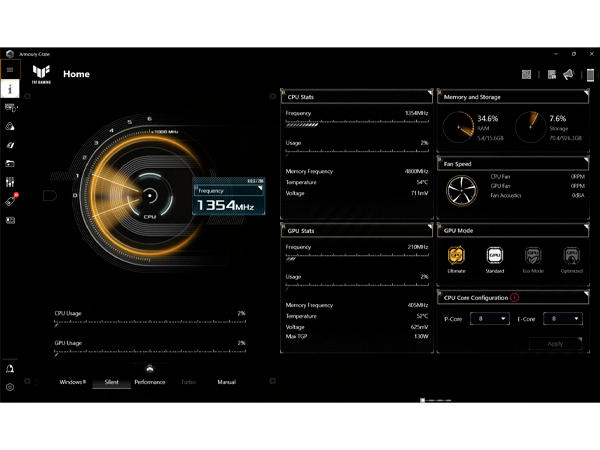Open the Game Library folder icon
This screenshot has width=600, height=450.
coord(10,164)
